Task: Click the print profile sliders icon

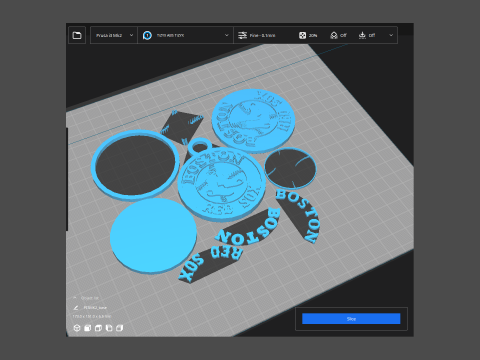Action: (242, 35)
